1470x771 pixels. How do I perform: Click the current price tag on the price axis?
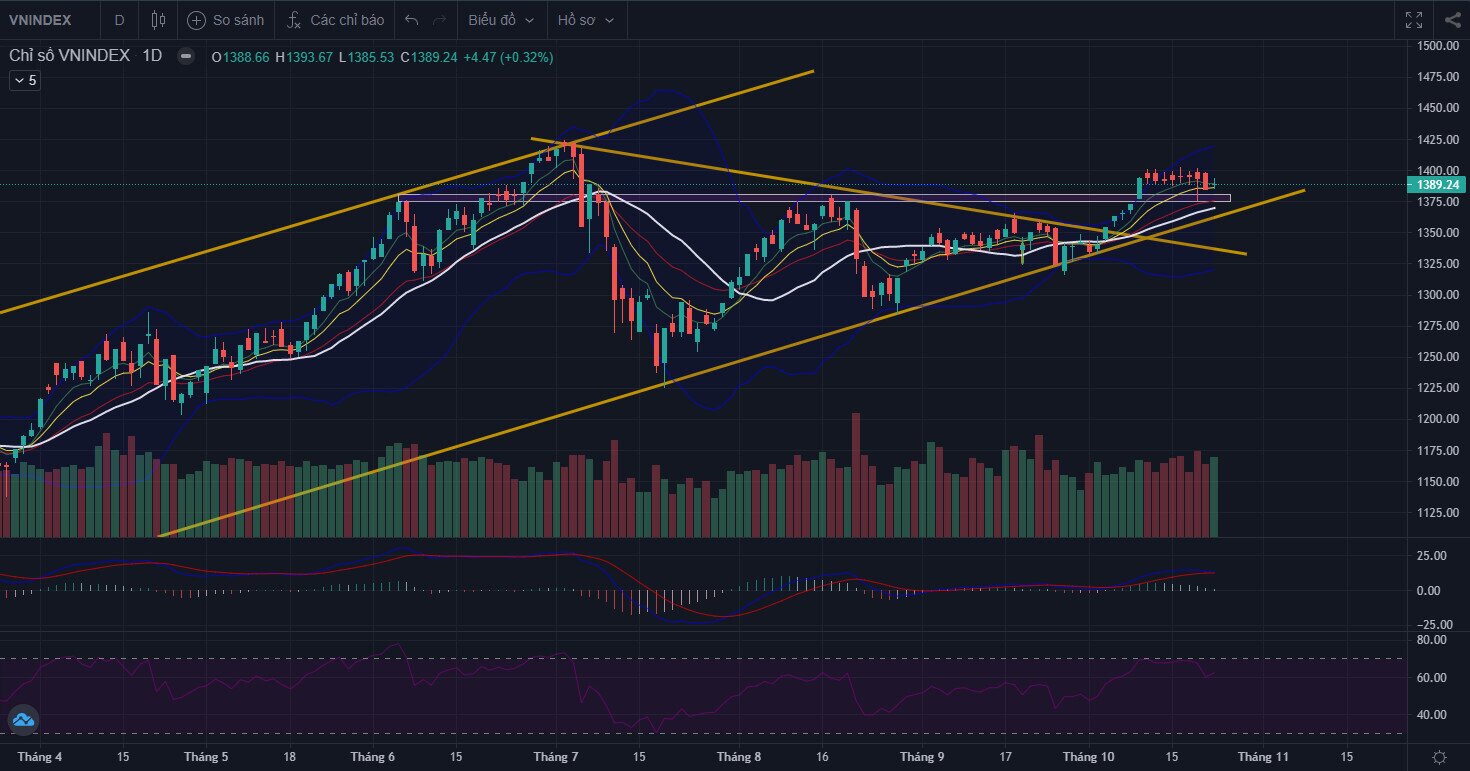(x=1439, y=185)
